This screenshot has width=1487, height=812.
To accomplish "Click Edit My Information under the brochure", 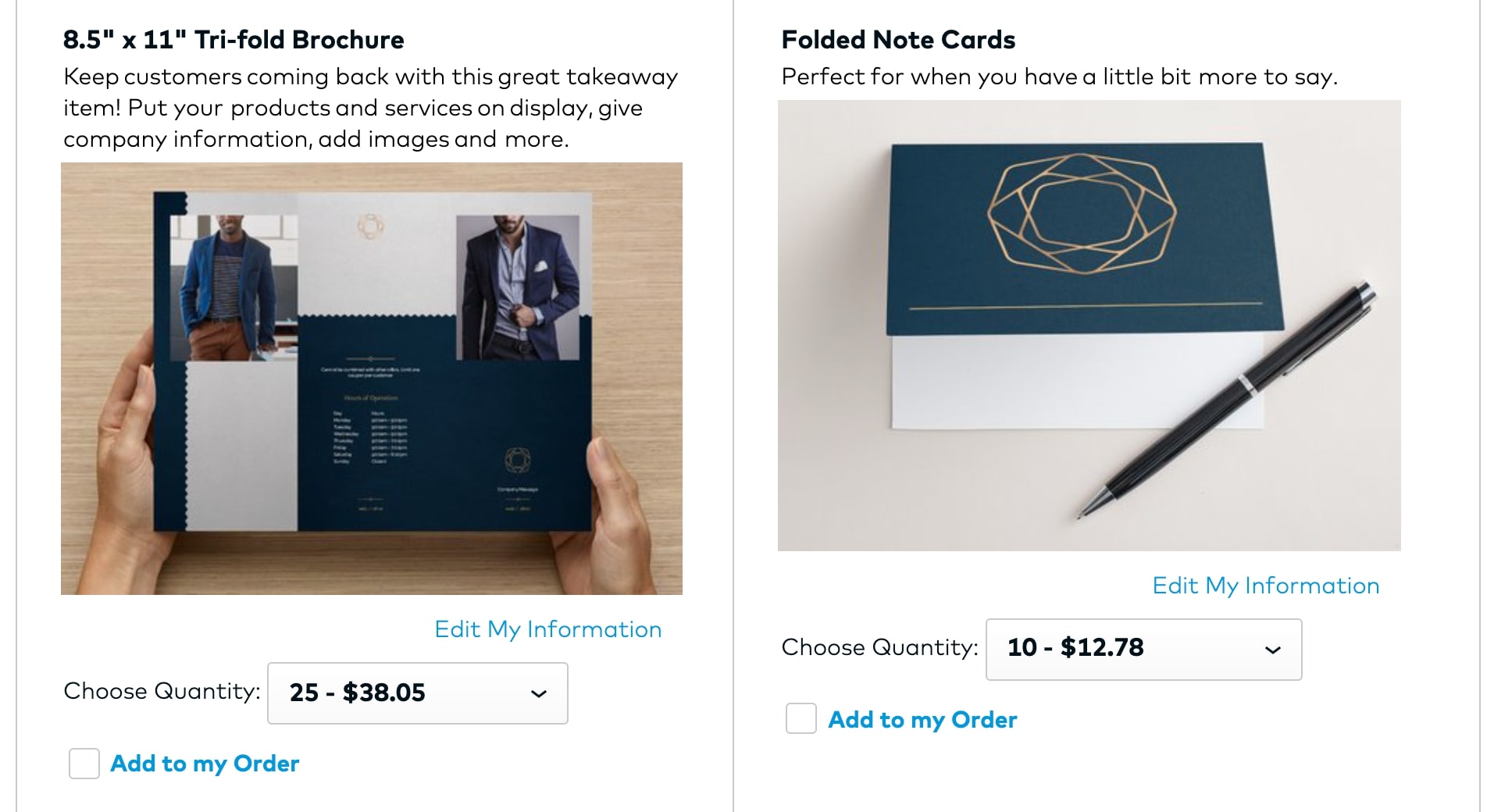I will 547,629.
